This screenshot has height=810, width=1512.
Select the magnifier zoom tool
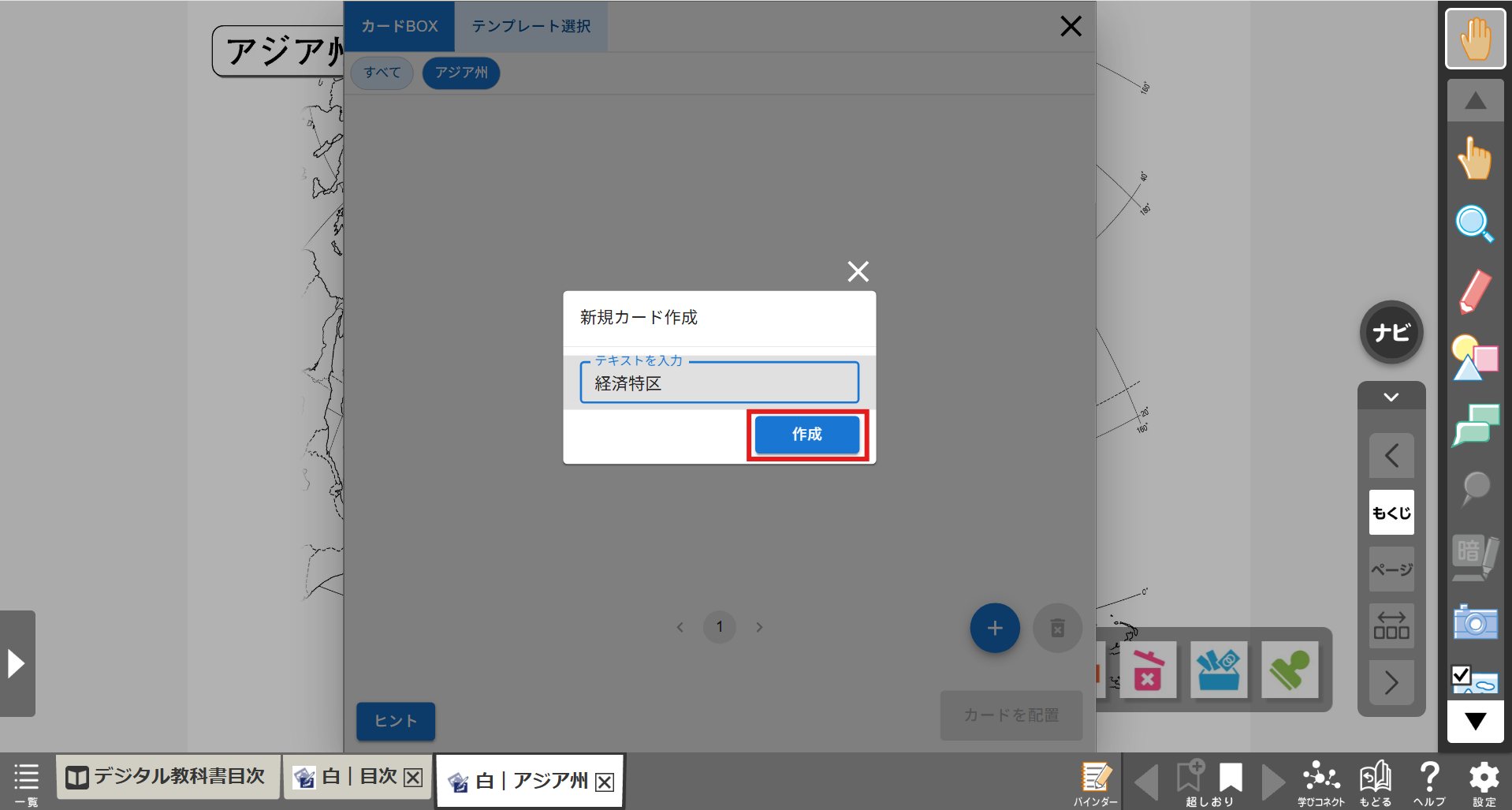coord(1473,224)
